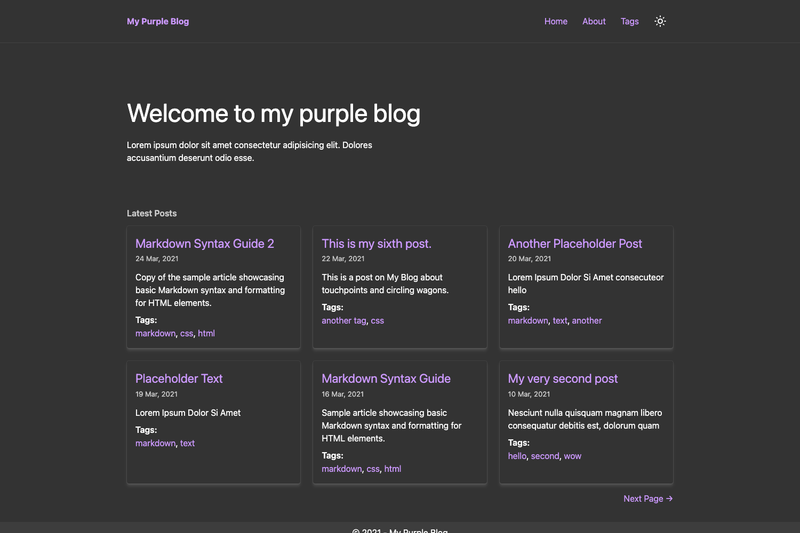This screenshot has width=800, height=533.
Task: Go to the Home nav link
Action: tap(556, 21)
